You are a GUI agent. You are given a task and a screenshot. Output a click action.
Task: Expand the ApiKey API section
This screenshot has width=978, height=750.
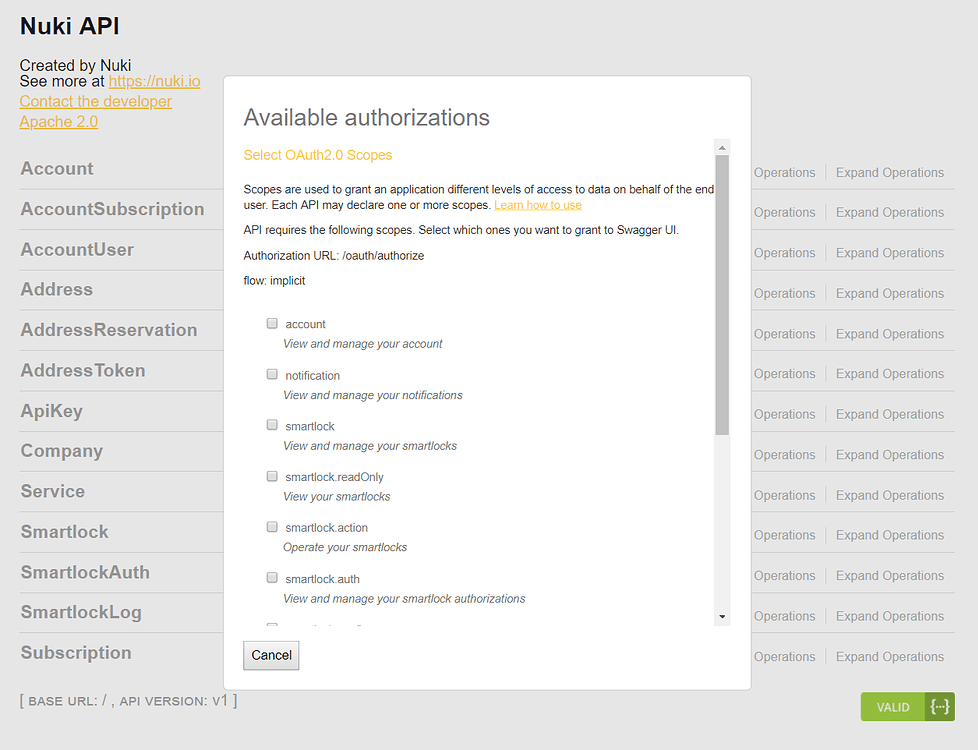(52, 411)
